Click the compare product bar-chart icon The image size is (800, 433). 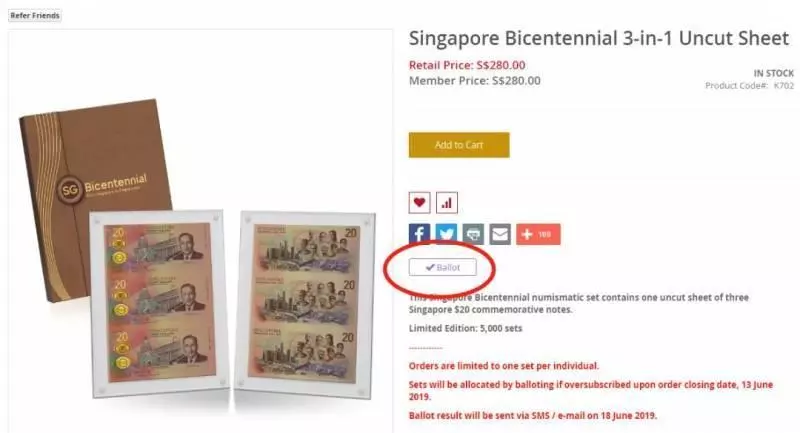447,203
